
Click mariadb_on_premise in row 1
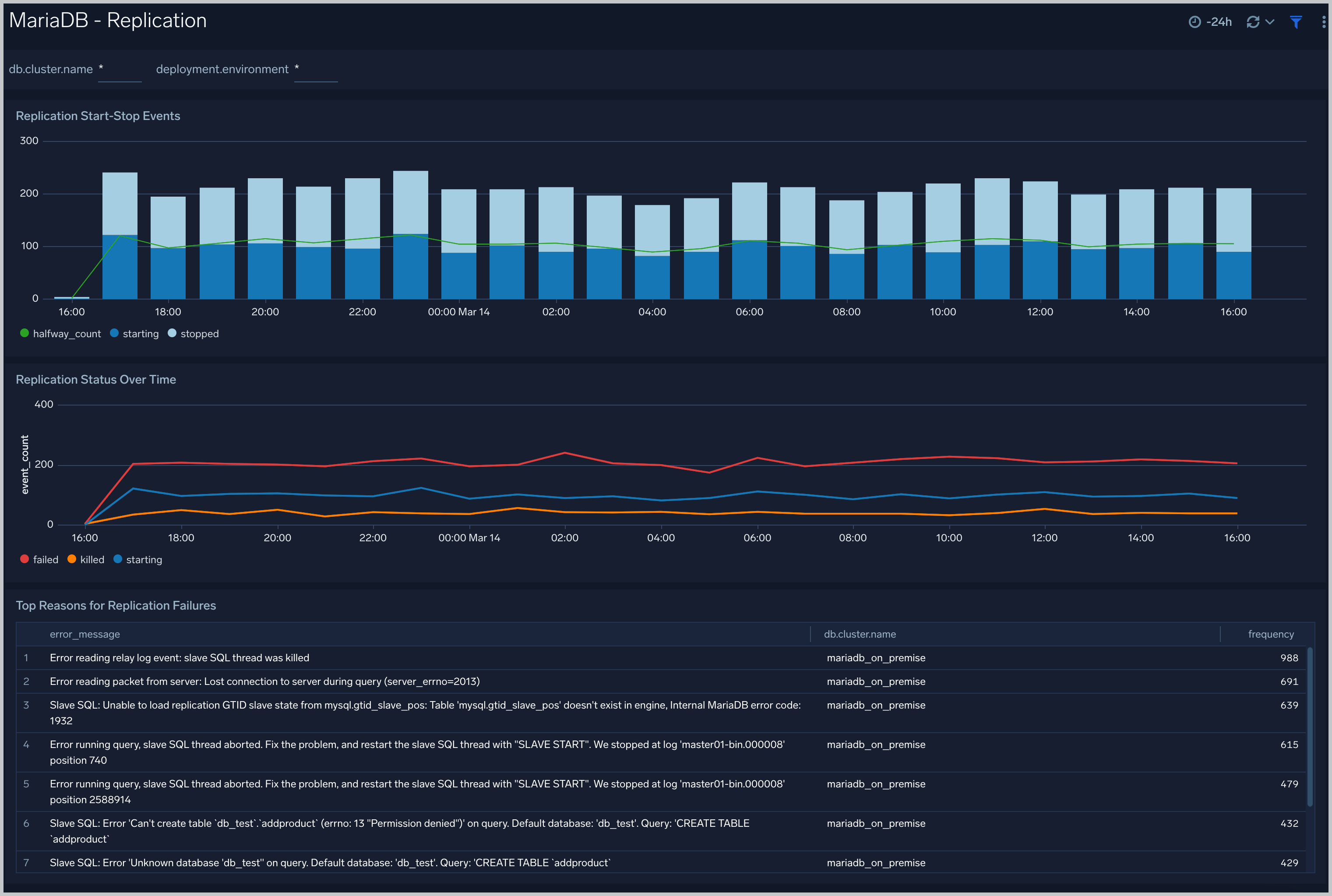click(x=876, y=658)
